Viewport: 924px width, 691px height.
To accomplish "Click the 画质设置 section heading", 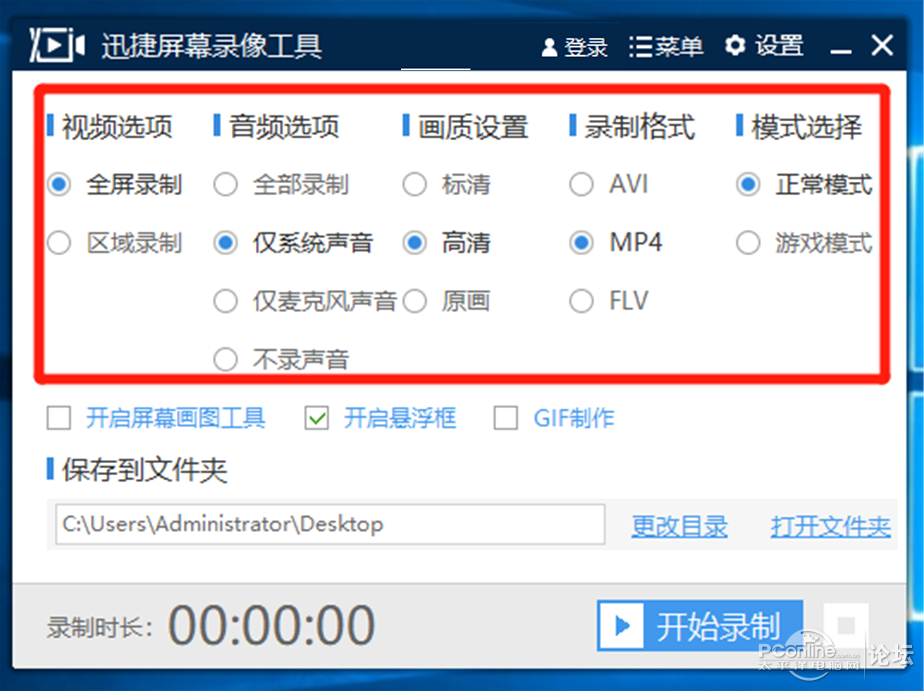I will [x=473, y=127].
